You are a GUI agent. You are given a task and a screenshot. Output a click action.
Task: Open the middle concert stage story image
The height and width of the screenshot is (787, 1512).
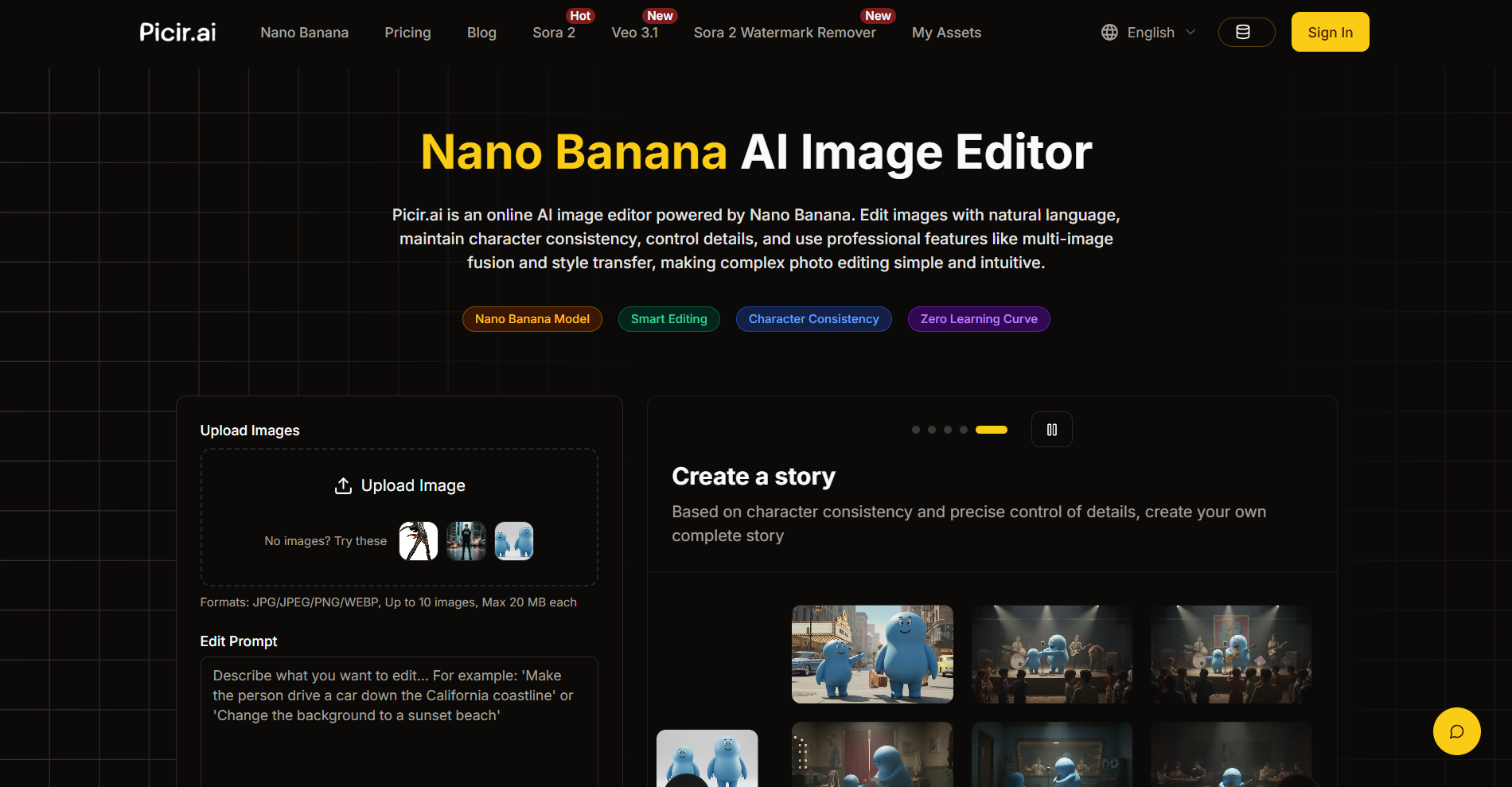tap(1052, 654)
